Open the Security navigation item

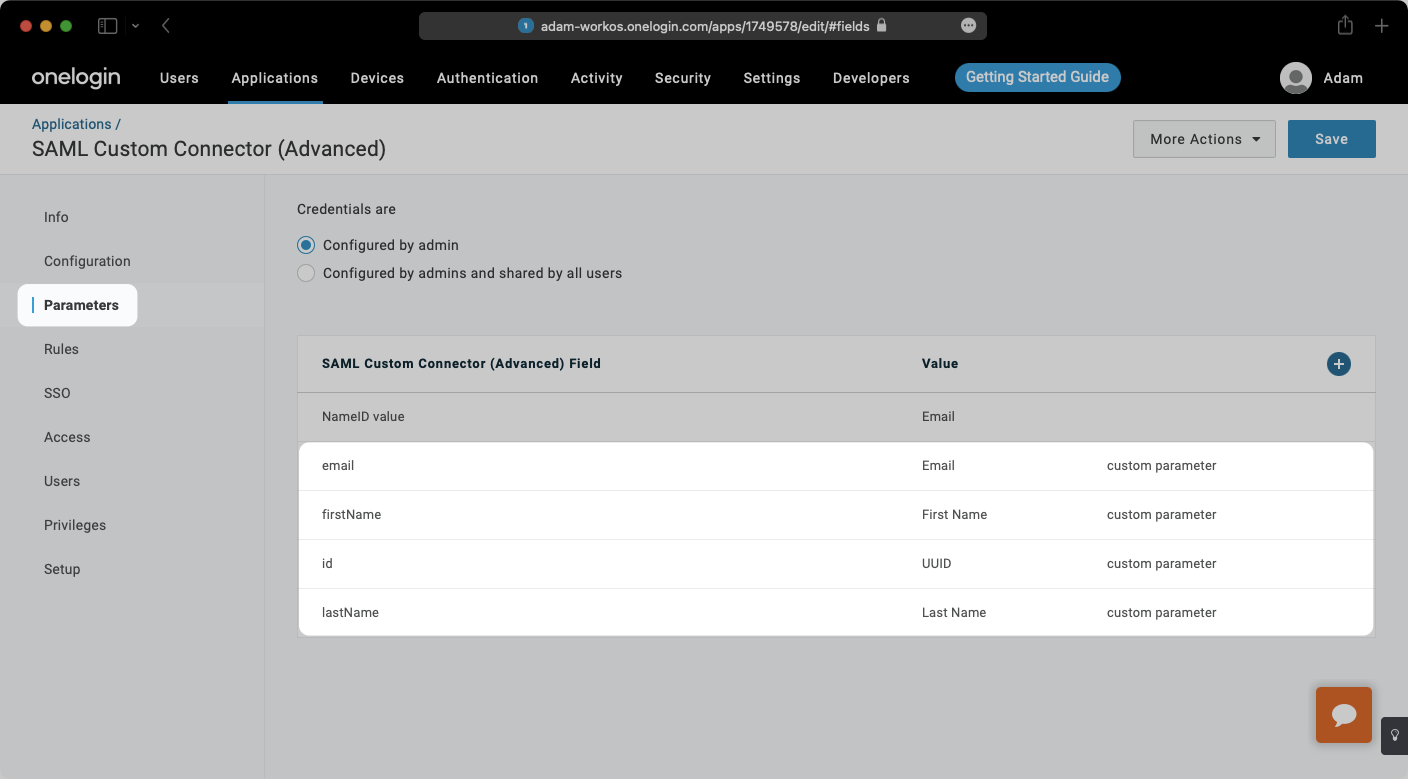(x=682, y=78)
